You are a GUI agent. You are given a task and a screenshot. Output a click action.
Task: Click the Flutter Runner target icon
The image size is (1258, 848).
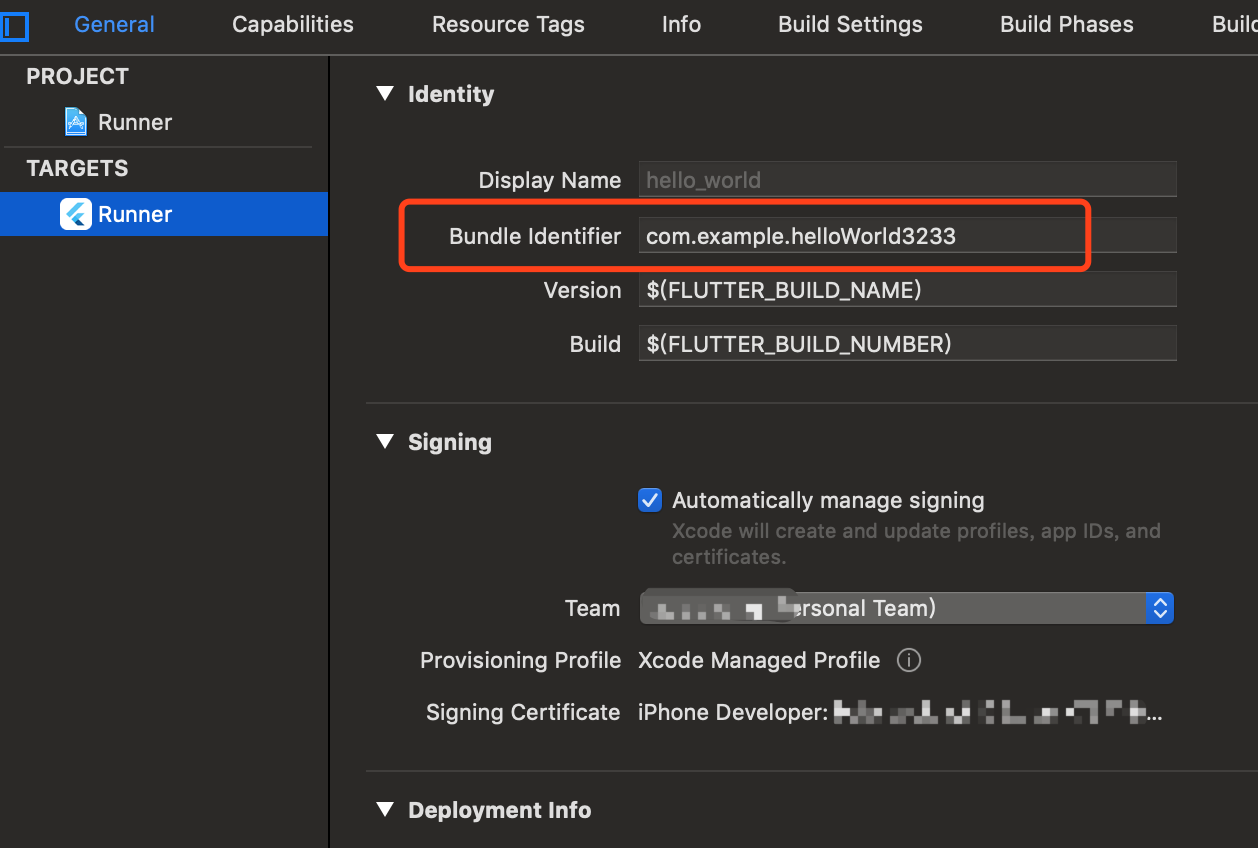(76, 214)
